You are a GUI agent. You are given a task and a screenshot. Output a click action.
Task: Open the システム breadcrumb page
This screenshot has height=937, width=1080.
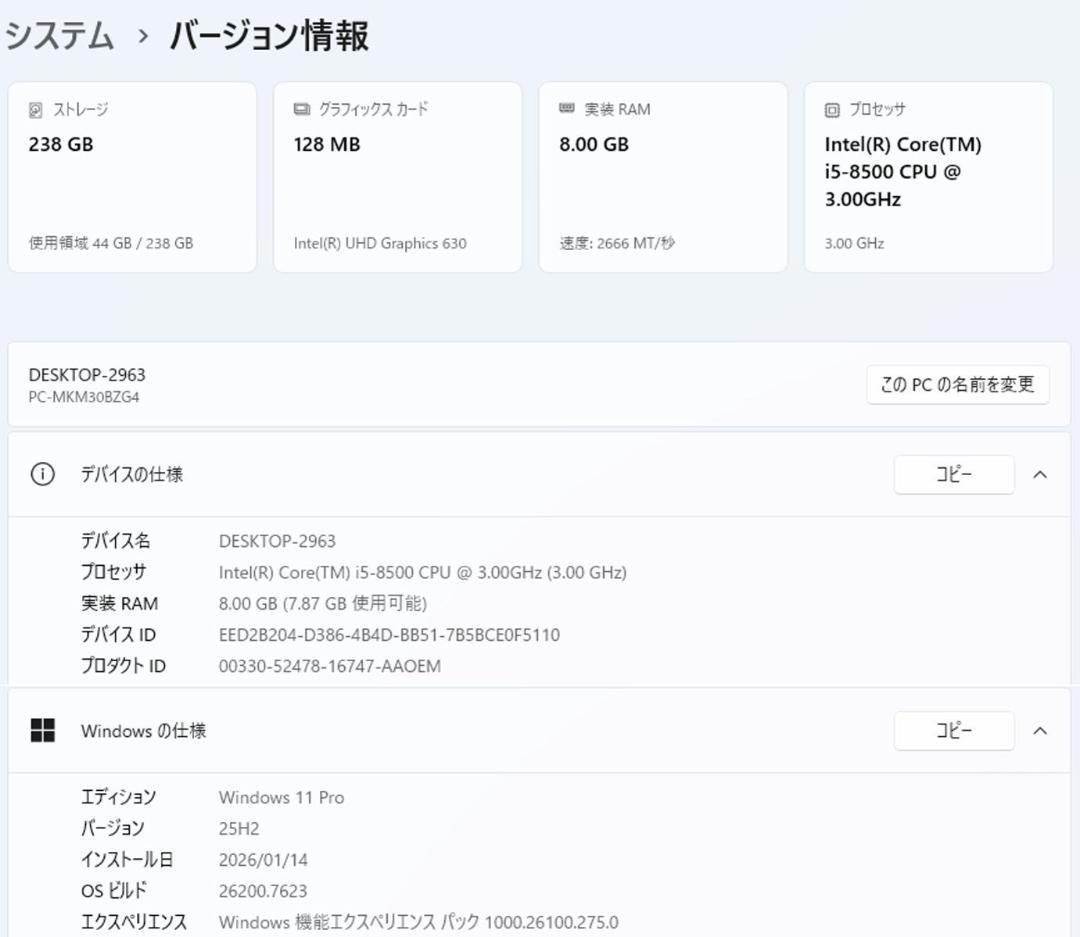(55, 34)
